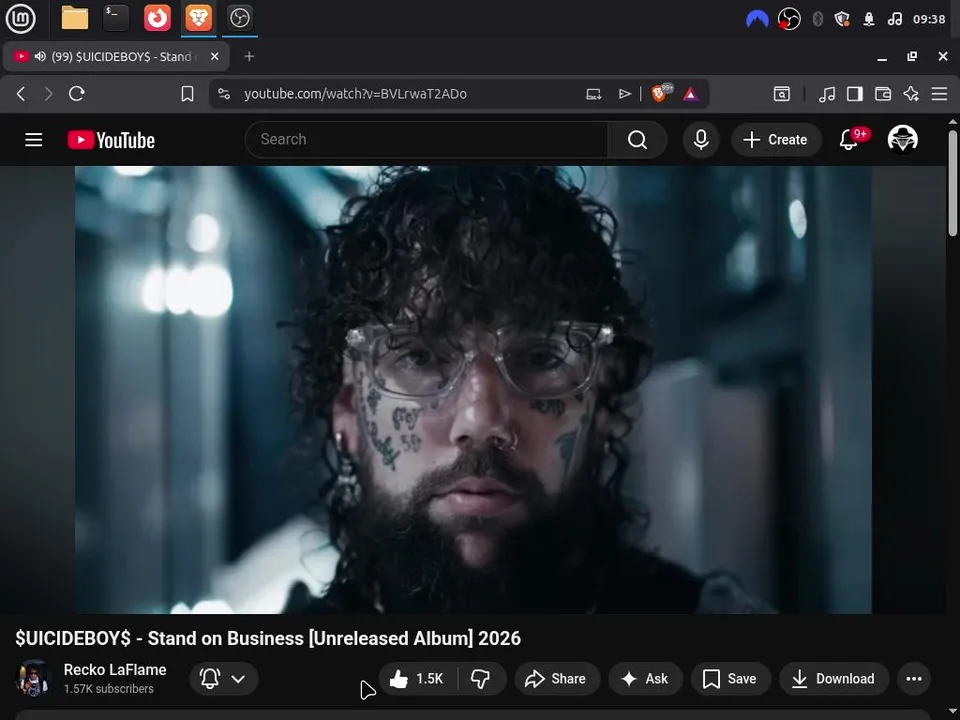This screenshot has height=720, width=960.
Task: Click the youtube.com URL address field
Action: point(355,94)
